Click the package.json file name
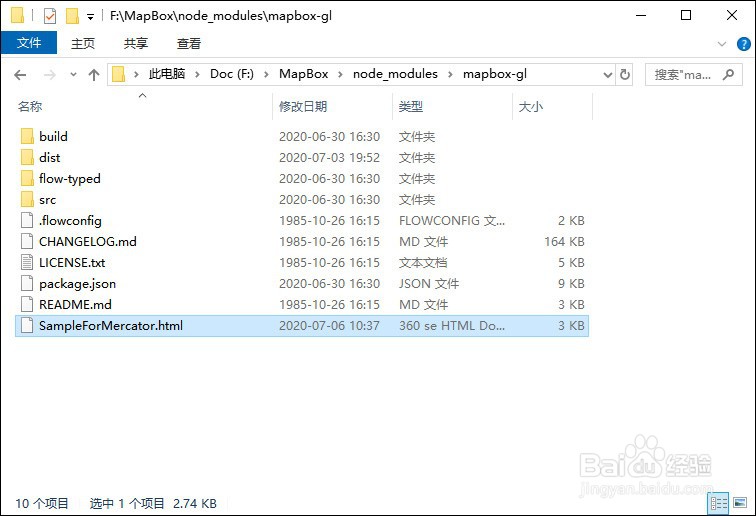The image size is (756, 516). tap(78, 284)
